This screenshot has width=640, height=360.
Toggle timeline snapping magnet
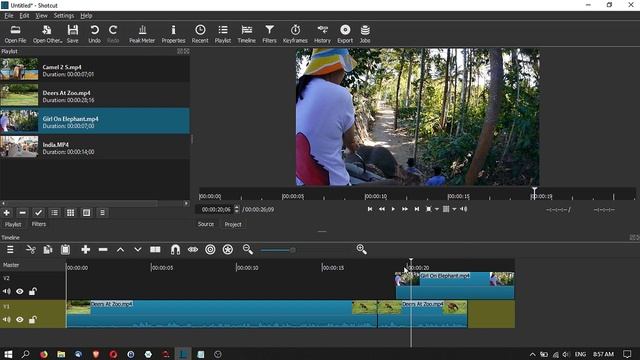[175, 249]
